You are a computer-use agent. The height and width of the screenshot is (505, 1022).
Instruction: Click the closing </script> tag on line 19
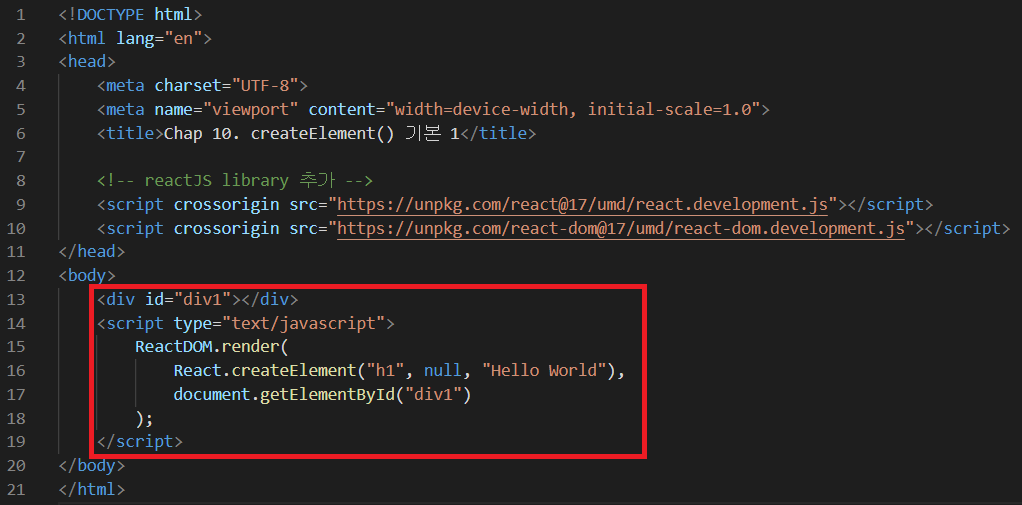pos(139,442)
